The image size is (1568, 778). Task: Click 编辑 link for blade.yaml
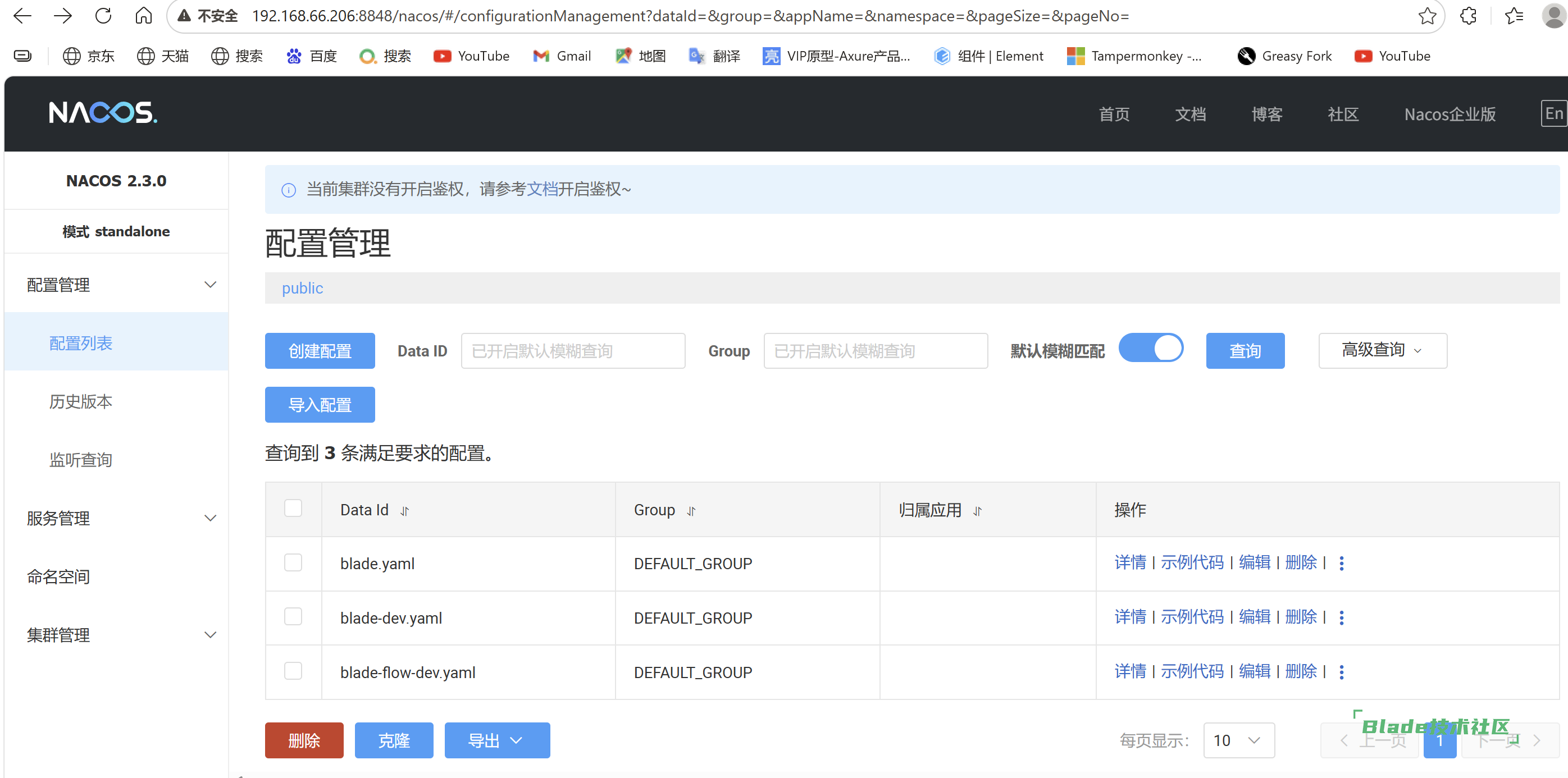[1254, 562]
